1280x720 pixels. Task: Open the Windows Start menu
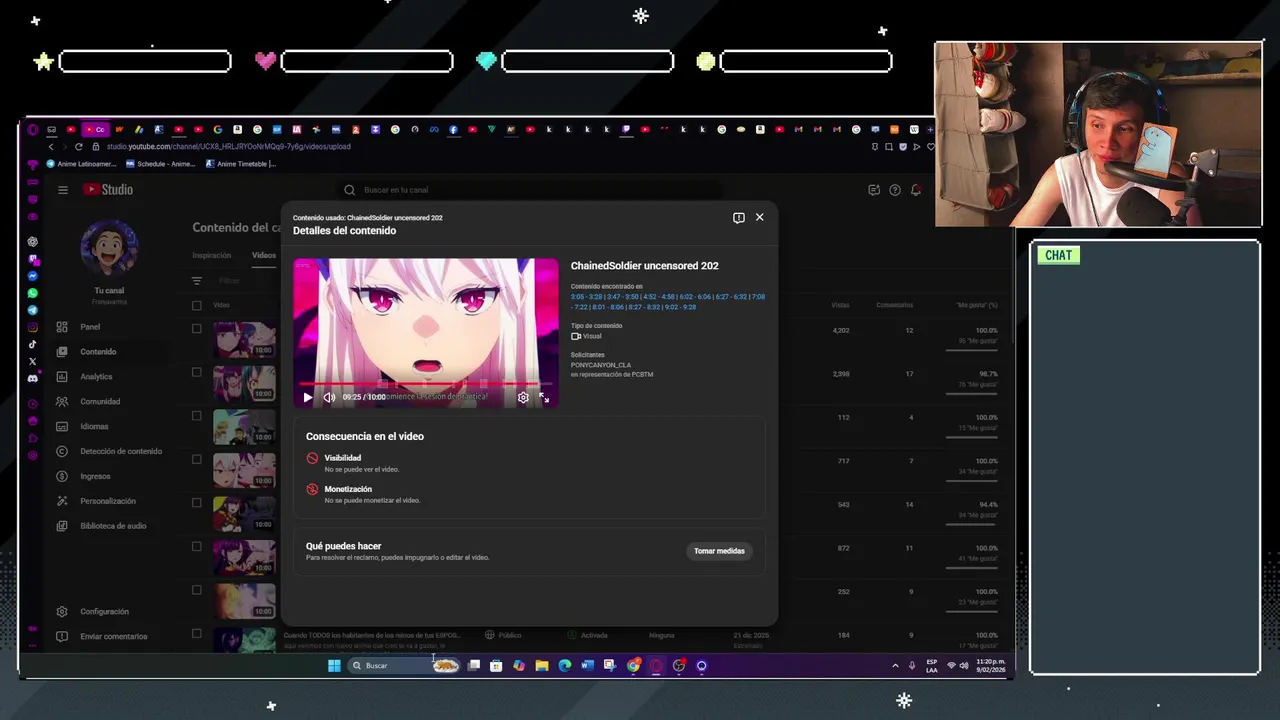(334, 666)
